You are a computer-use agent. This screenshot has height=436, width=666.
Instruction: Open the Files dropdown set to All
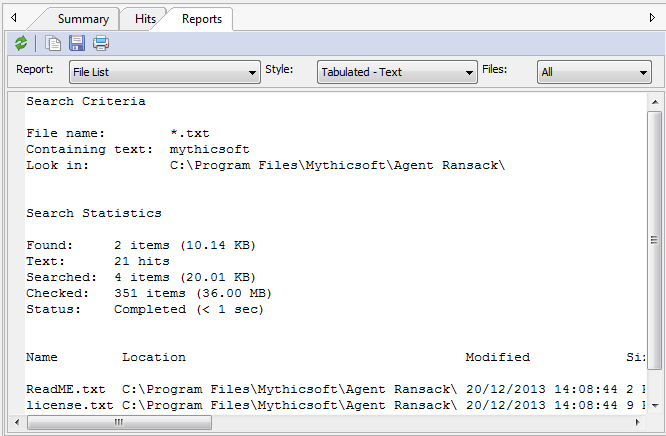coord(594,72)
